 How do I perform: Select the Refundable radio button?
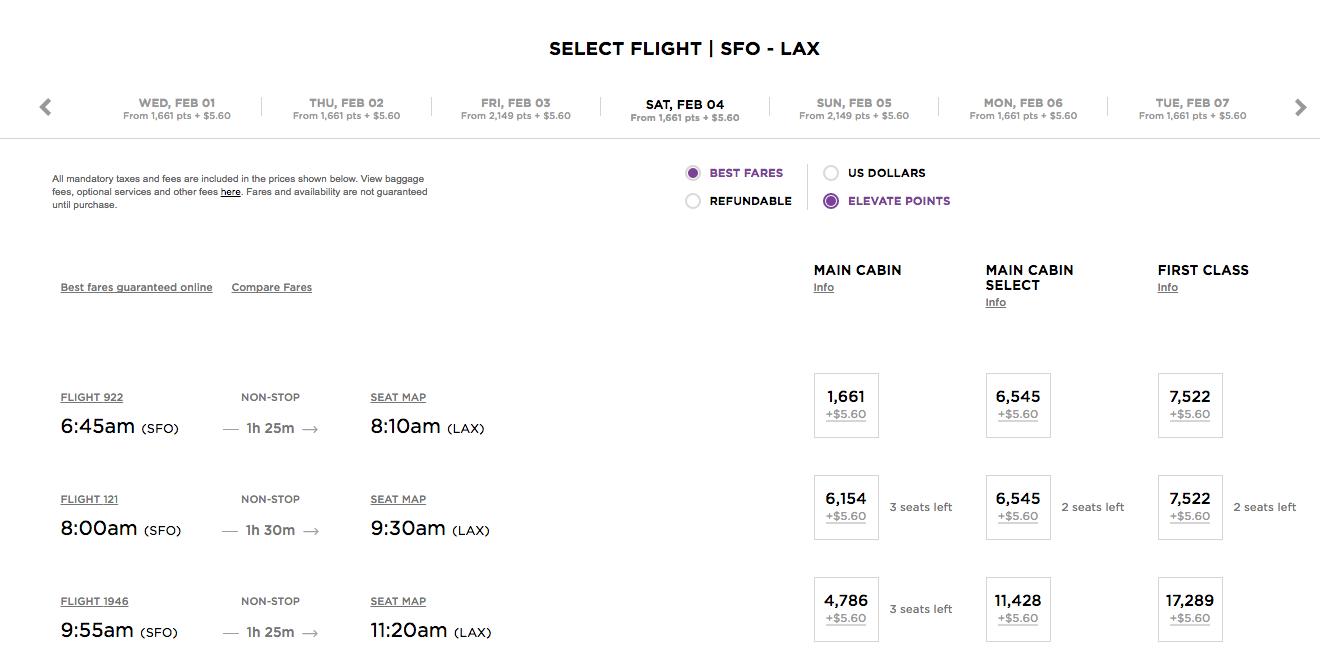point(693,201)
